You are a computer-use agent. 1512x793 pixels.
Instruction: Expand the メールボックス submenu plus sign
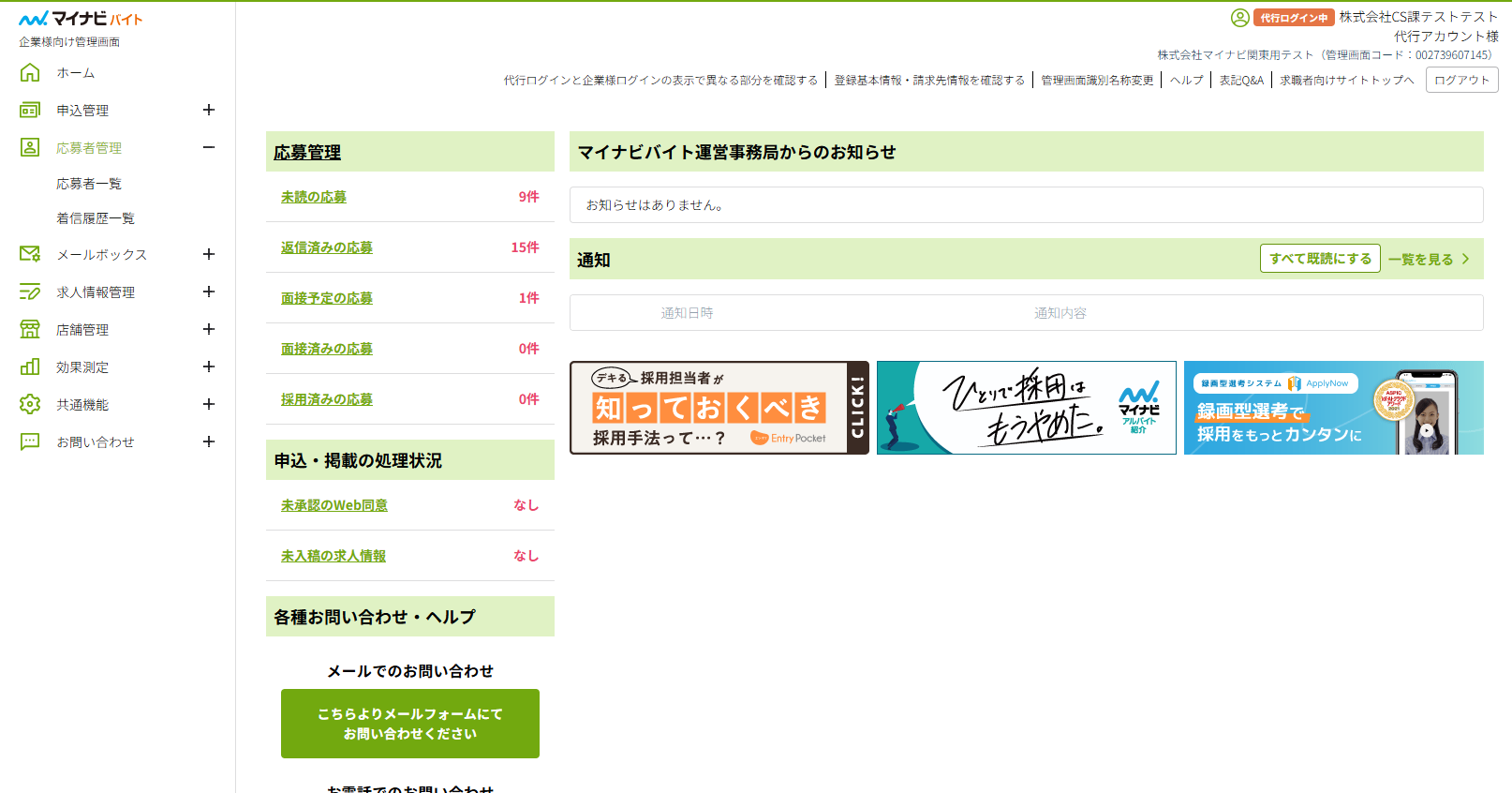209,254
